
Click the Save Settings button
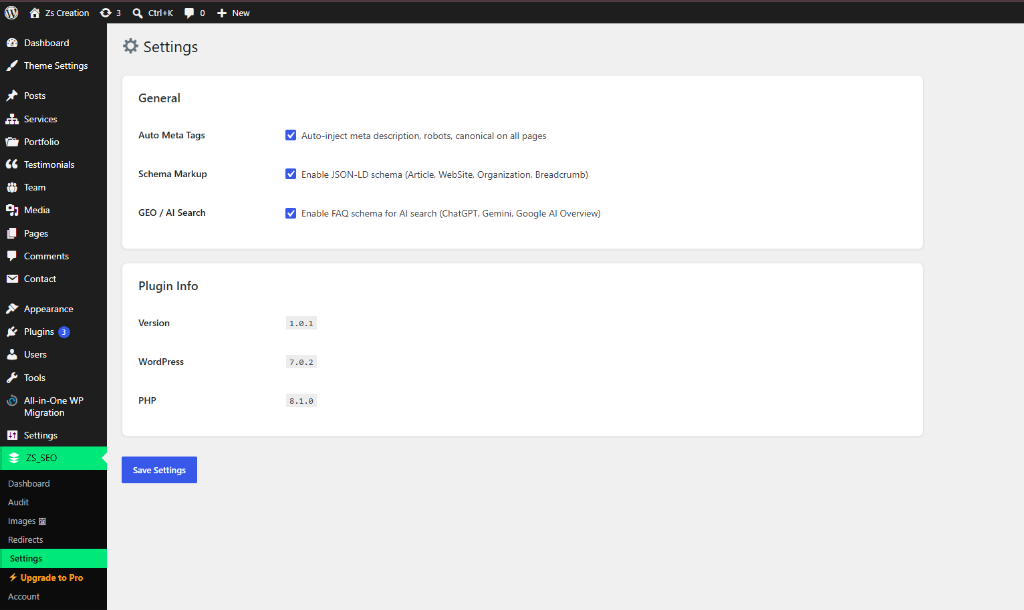159,470
